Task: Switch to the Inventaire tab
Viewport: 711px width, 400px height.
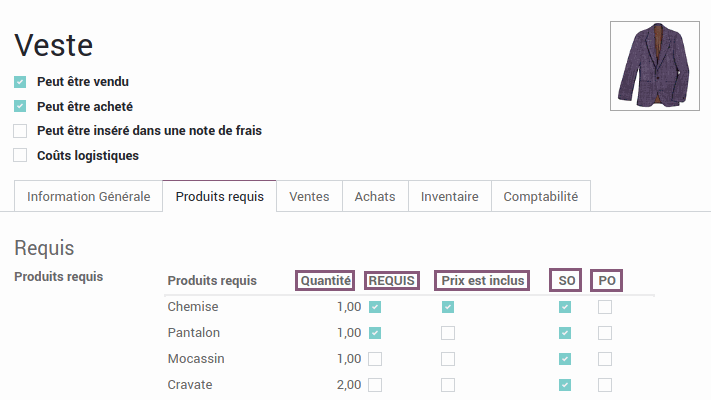Action: (449, 196)
